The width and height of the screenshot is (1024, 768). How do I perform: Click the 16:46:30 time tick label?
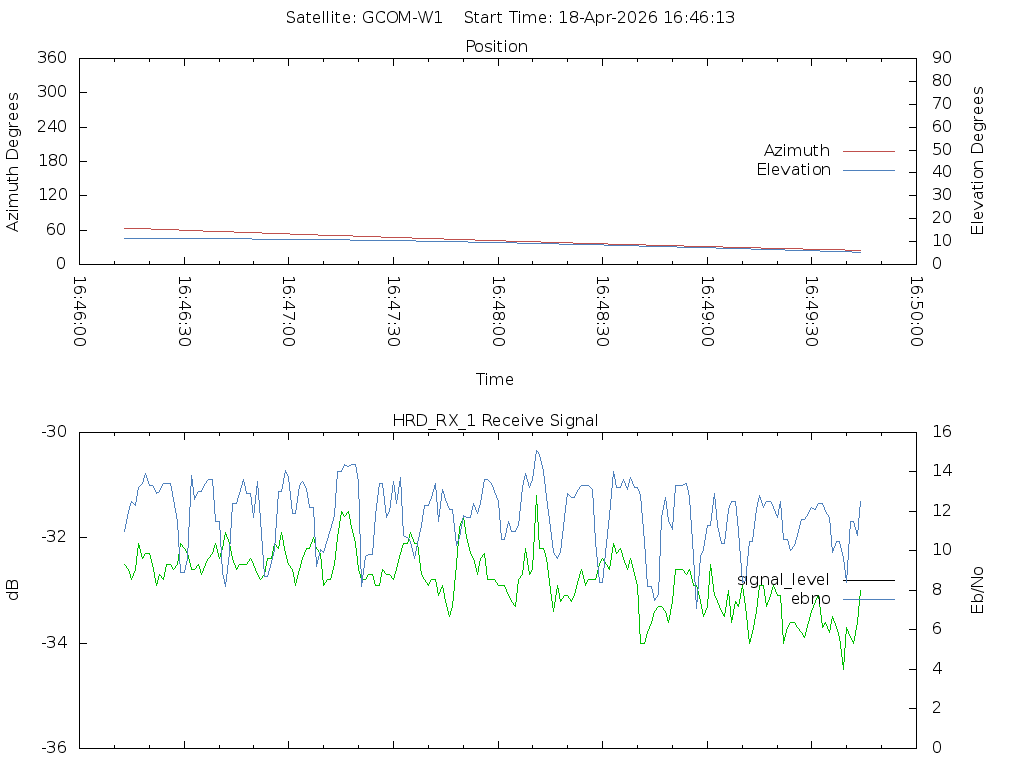[184, 311]
